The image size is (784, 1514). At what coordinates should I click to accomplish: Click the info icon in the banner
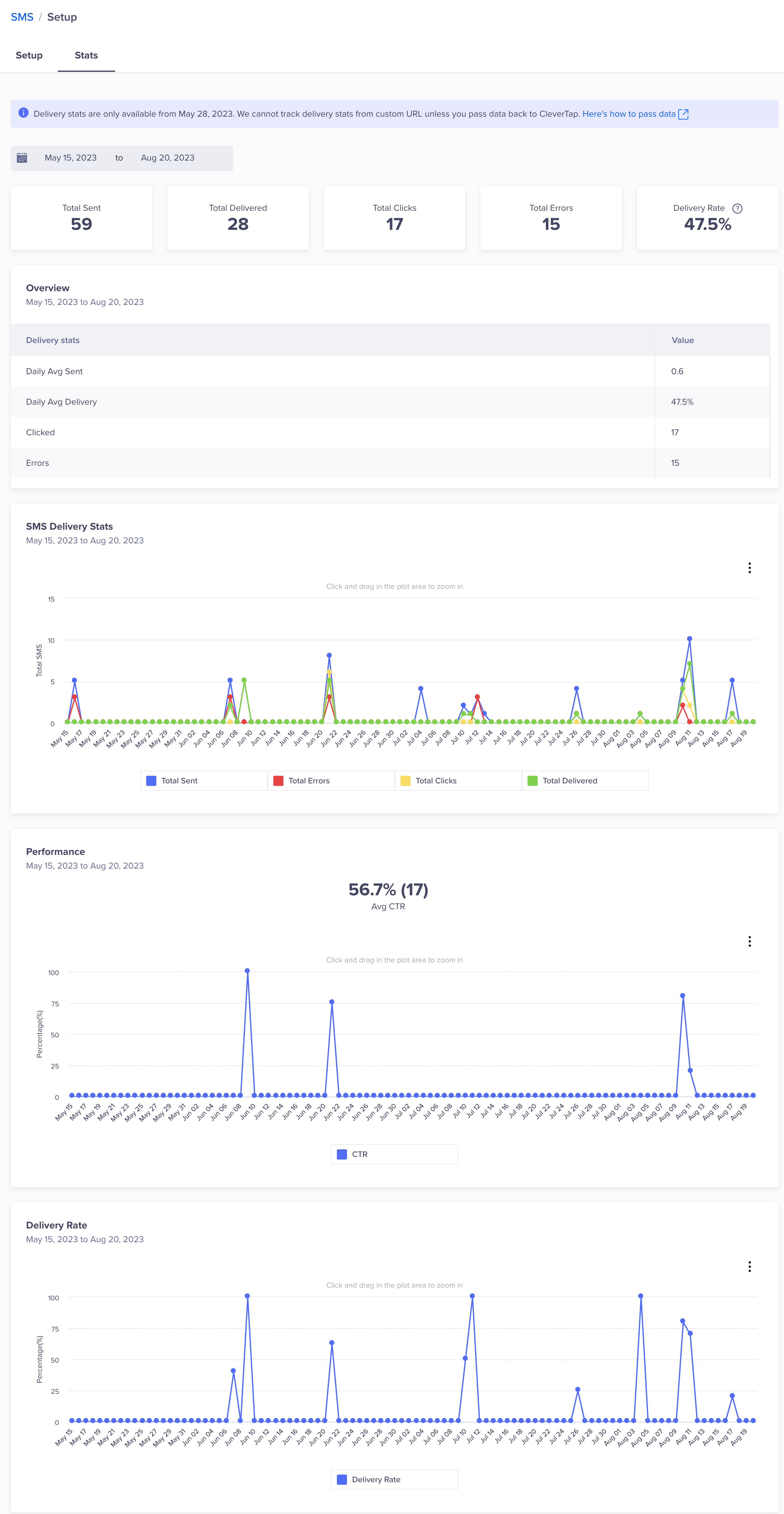(x=24, y=113)
